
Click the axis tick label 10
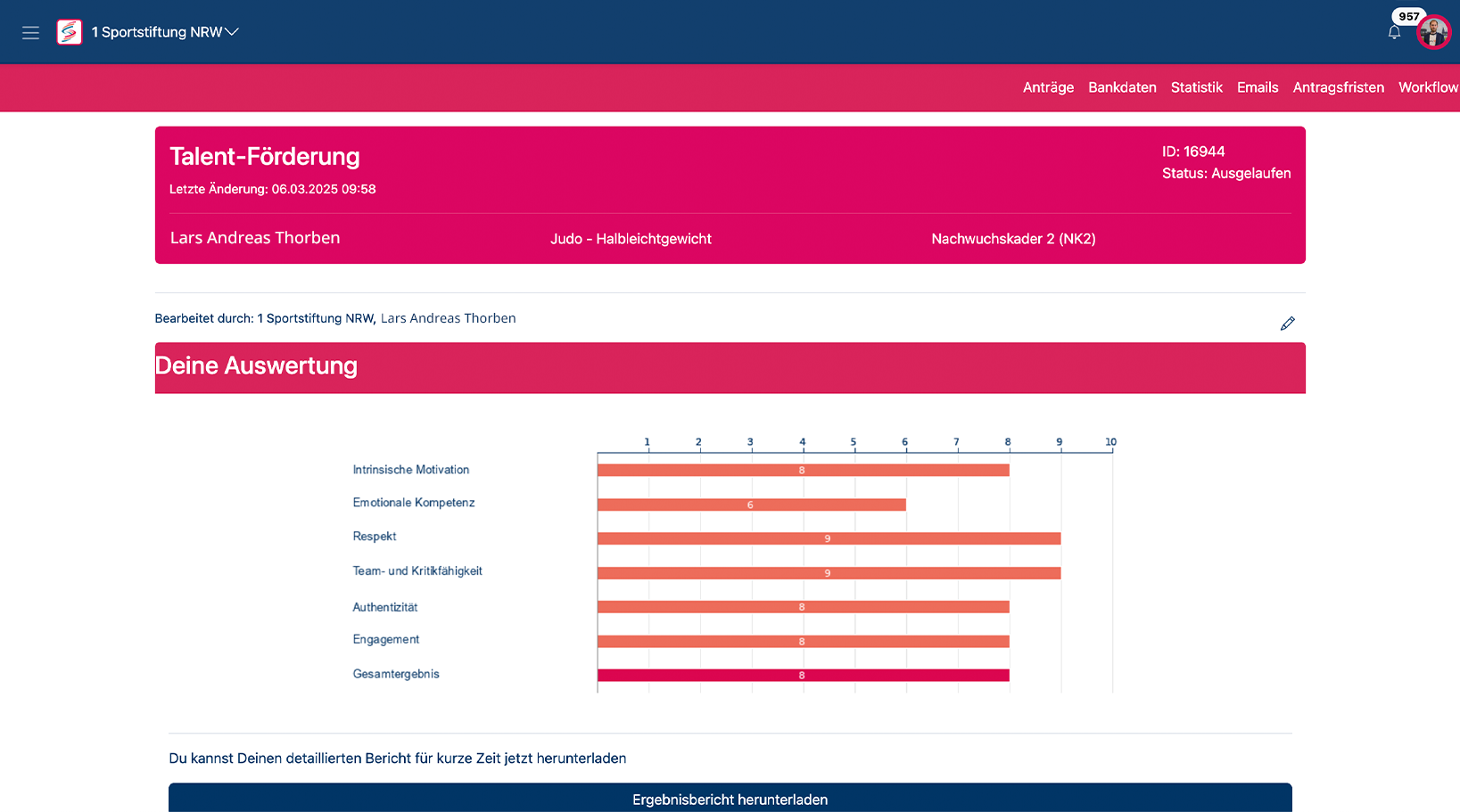pos(1110,441)
